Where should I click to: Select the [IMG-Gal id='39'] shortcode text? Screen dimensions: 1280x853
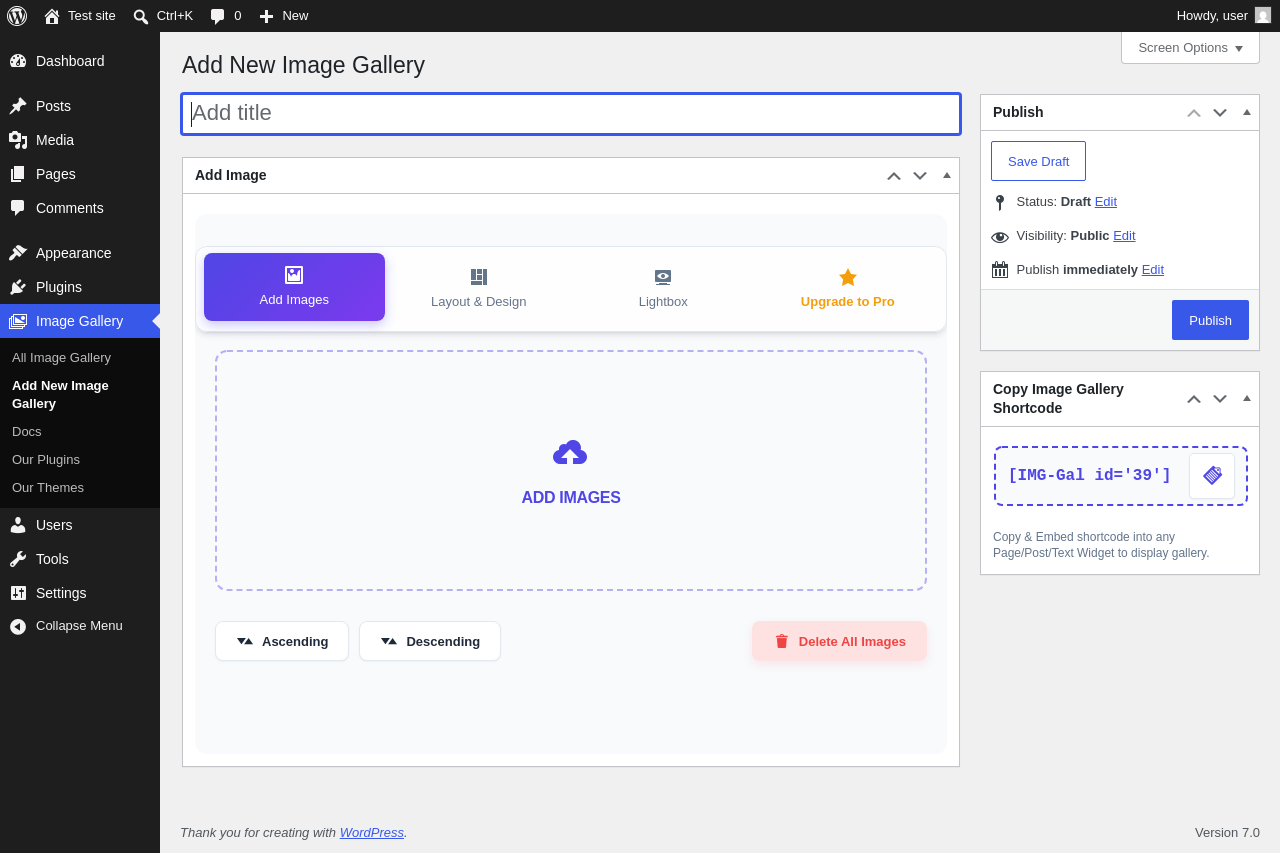(1089, 476)
